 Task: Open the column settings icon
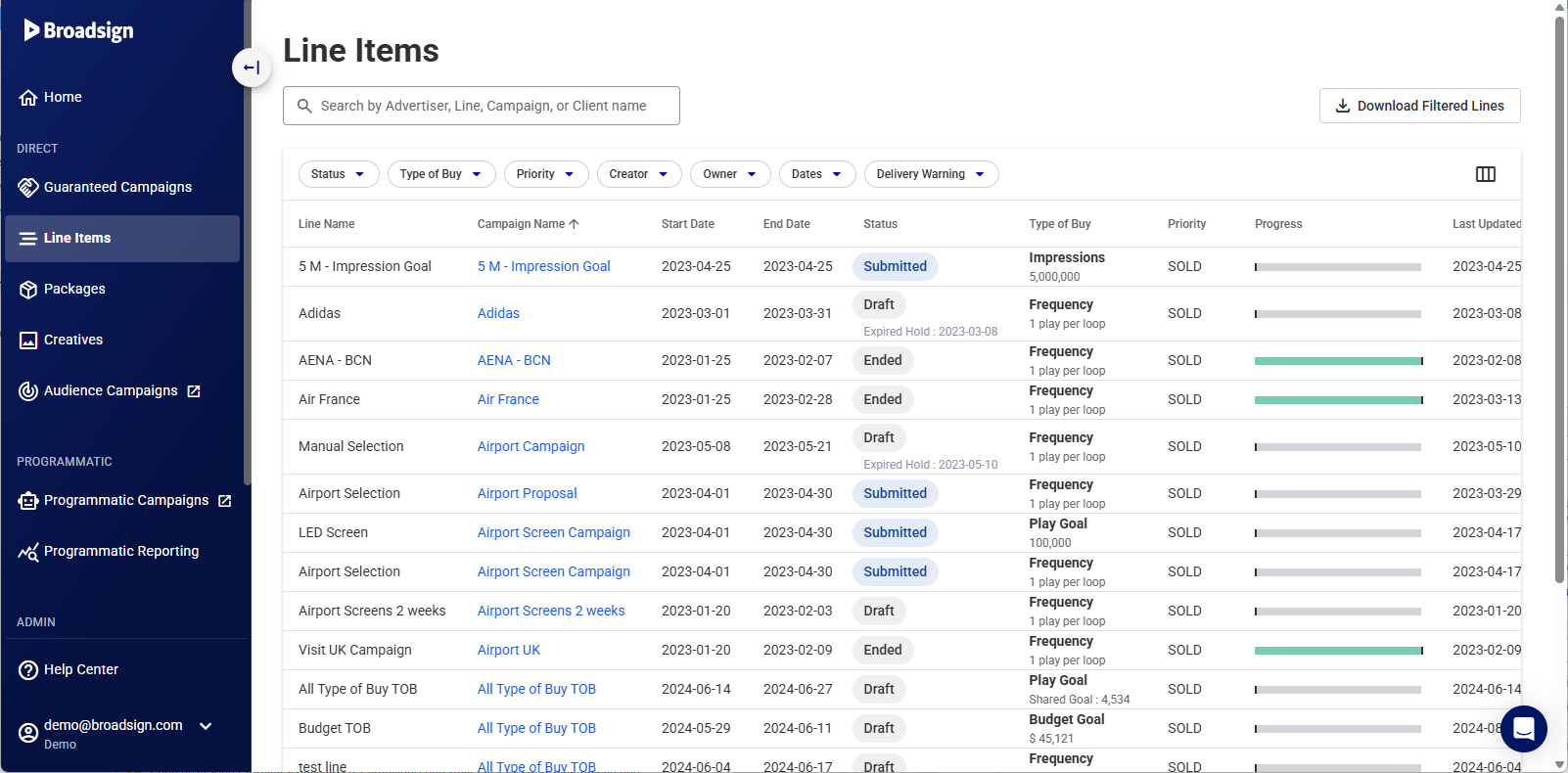1485,174
